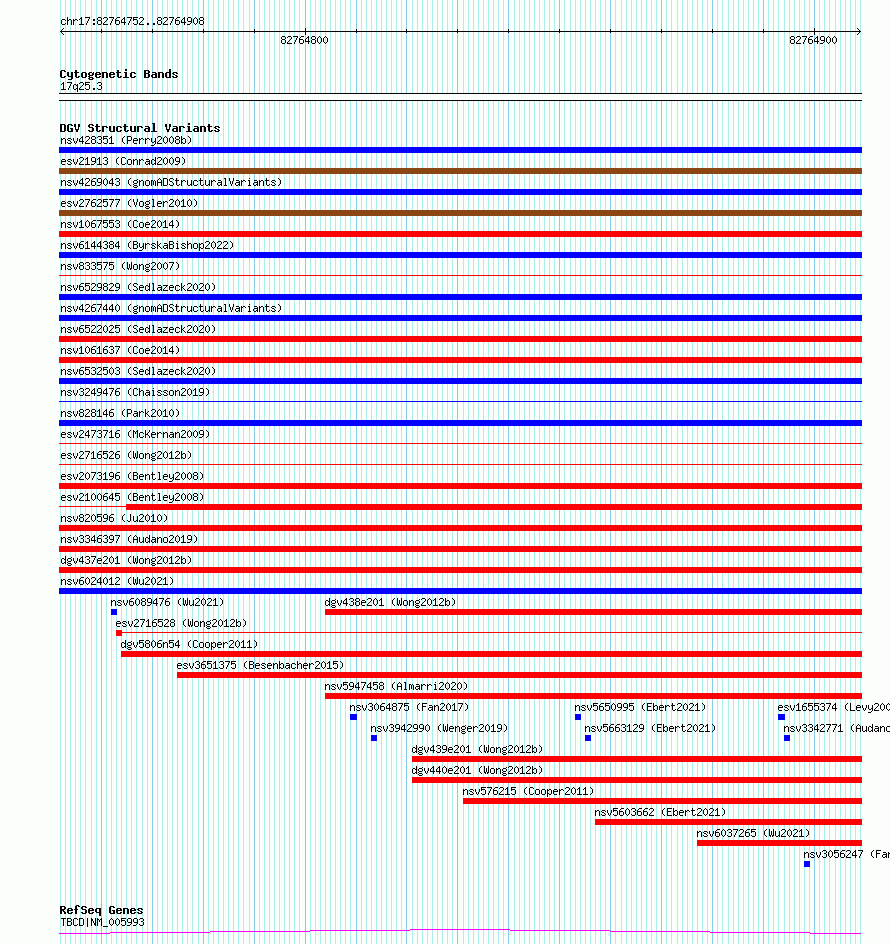
Task: Click the TBCD|NM_005993 gene label
Action: tap(102, 922)
